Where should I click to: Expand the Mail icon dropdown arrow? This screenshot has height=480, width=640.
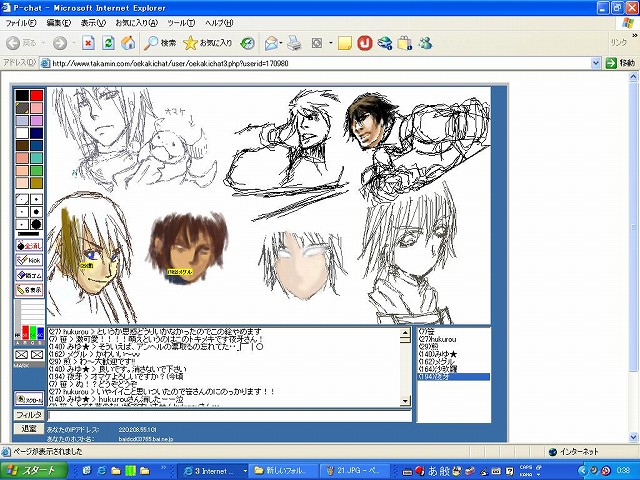tap(281, 43)
